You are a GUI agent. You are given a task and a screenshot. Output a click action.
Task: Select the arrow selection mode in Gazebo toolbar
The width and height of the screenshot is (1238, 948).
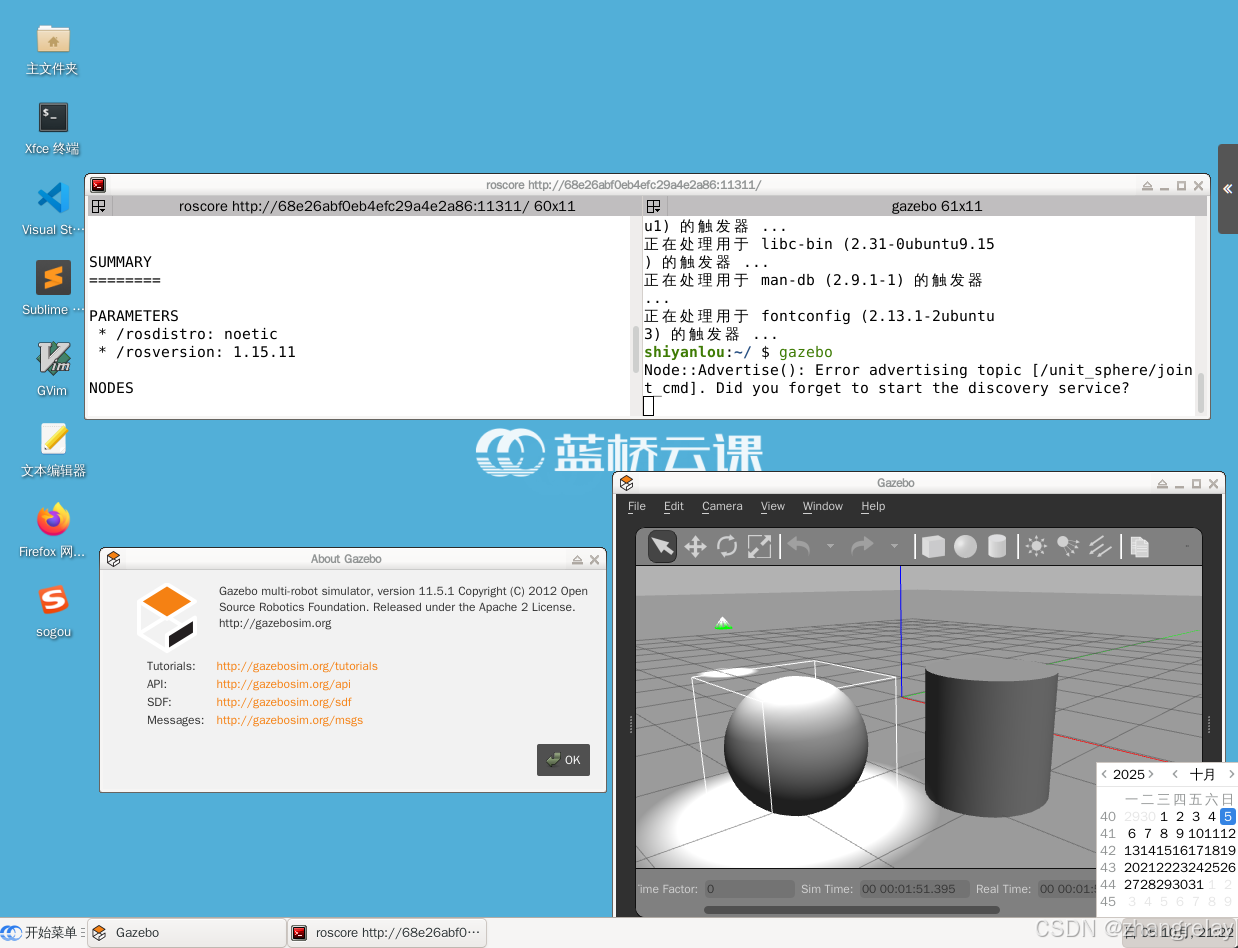point(662,546)
